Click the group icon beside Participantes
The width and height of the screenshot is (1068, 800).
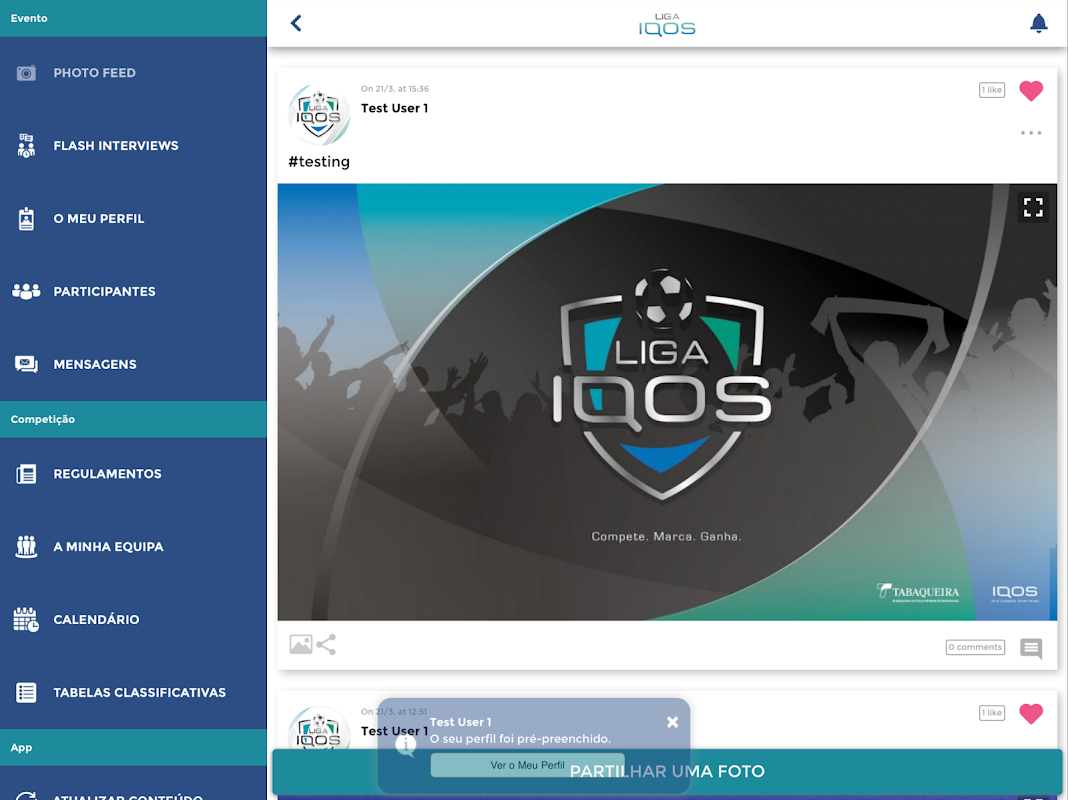point(26,291)
